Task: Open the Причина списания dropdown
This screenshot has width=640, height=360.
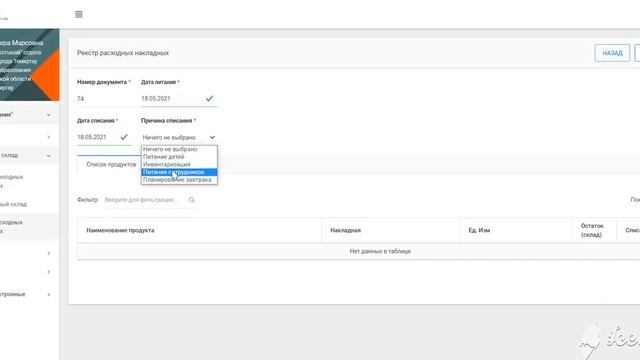Action: (x=179, y=138)
